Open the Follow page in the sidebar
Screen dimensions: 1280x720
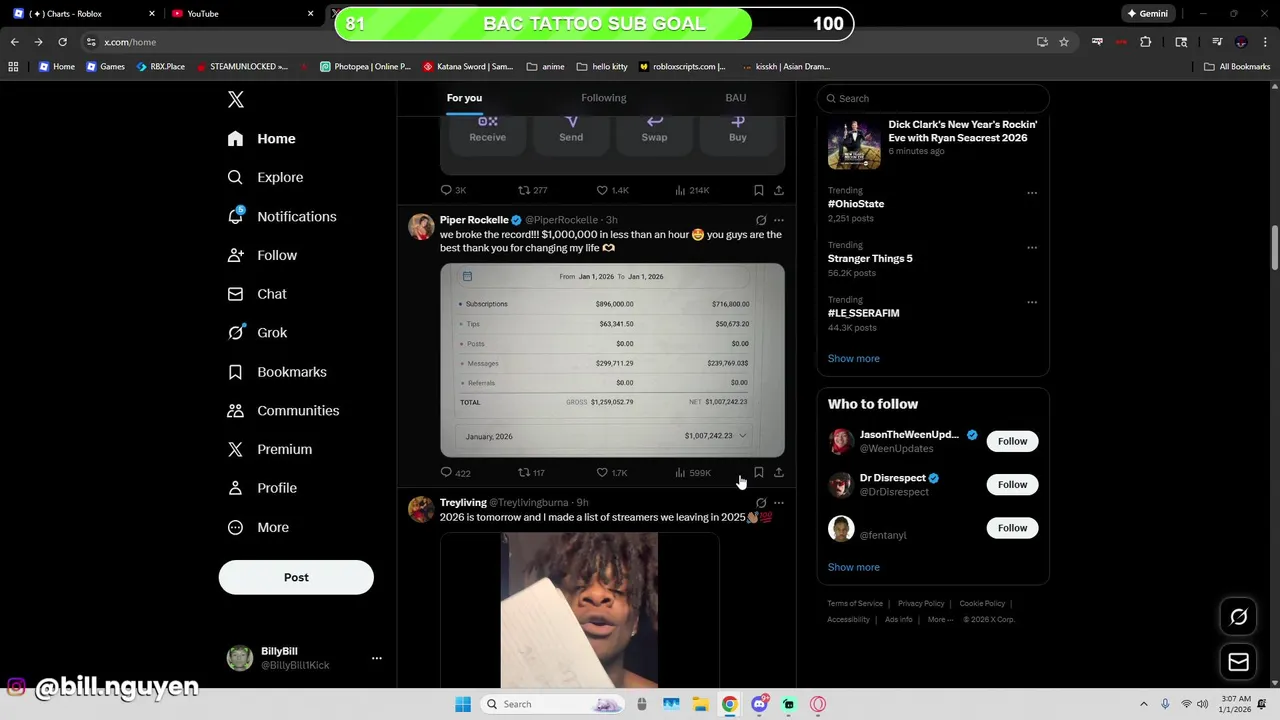coord(262,255)
